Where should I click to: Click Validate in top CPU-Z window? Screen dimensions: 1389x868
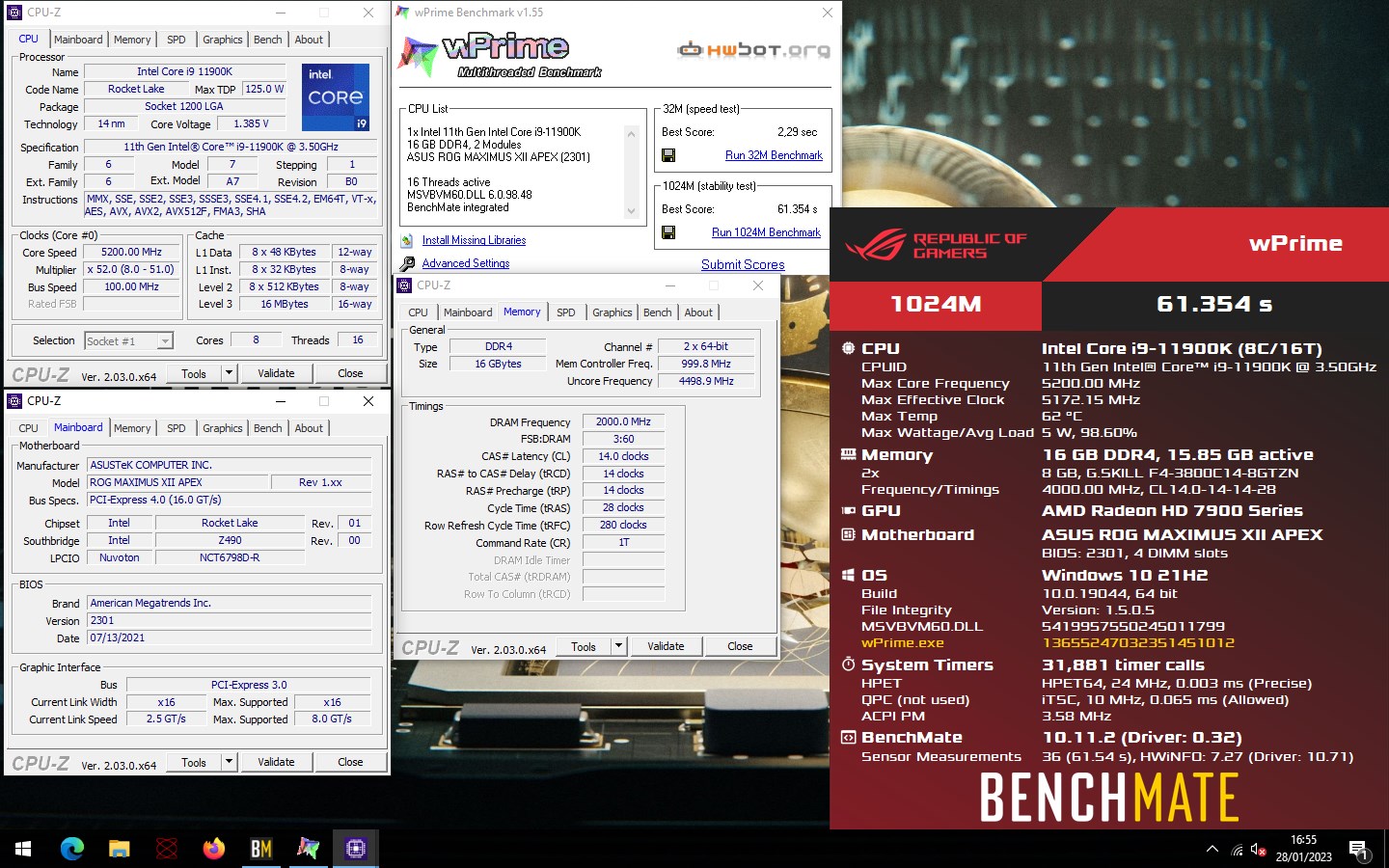point(276,373)
